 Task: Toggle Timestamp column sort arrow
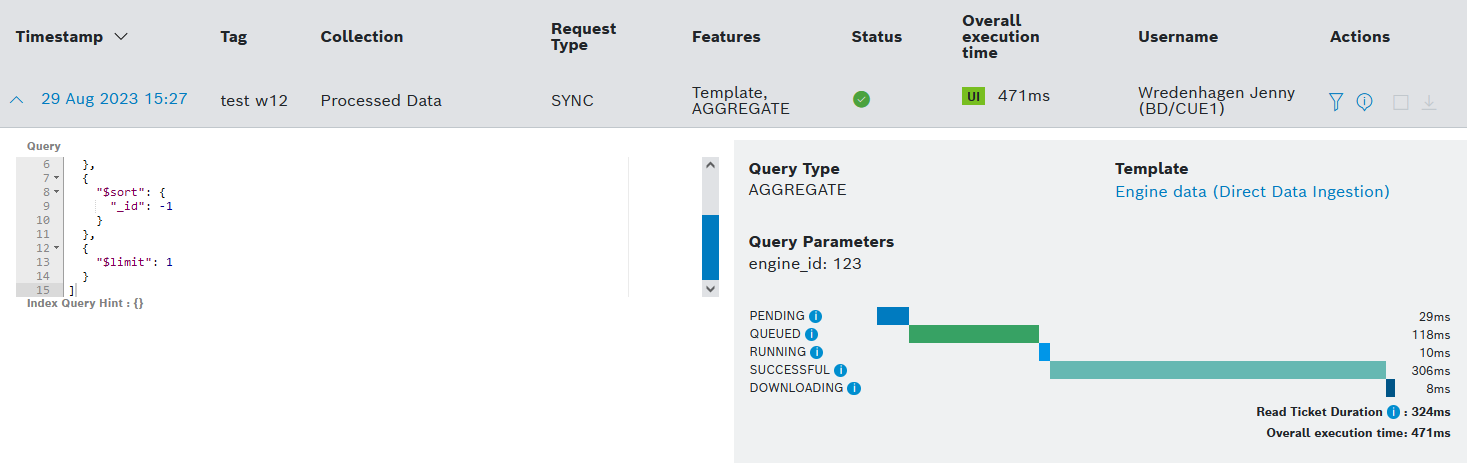(121, 37)
